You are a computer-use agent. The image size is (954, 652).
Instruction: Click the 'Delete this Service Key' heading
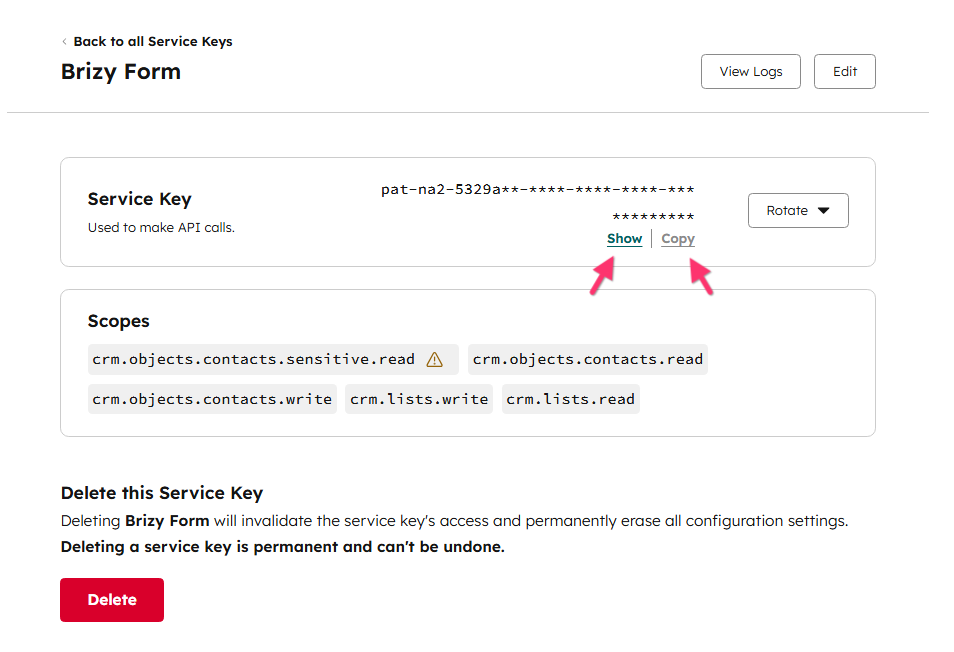tap(162, 493)
